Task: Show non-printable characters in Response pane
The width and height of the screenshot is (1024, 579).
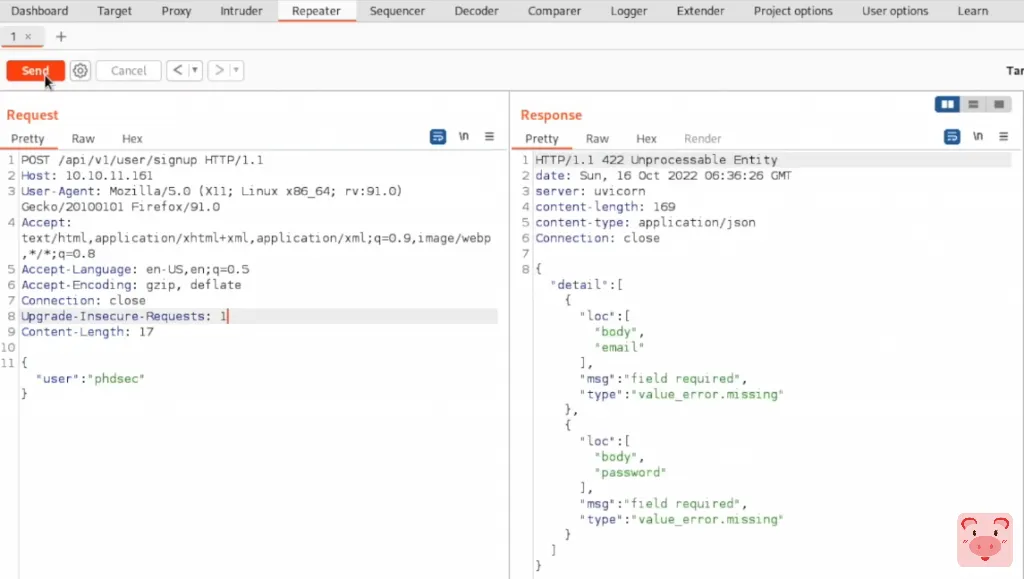Action: [978, 137]
